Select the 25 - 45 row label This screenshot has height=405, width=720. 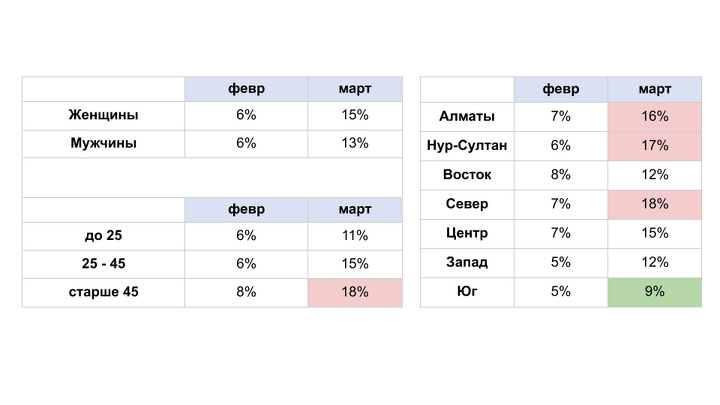pos(103,264)
